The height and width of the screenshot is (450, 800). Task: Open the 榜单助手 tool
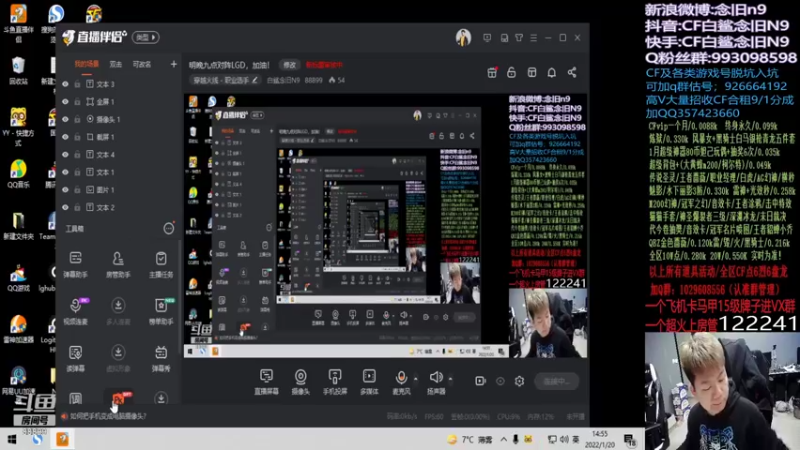161,311
